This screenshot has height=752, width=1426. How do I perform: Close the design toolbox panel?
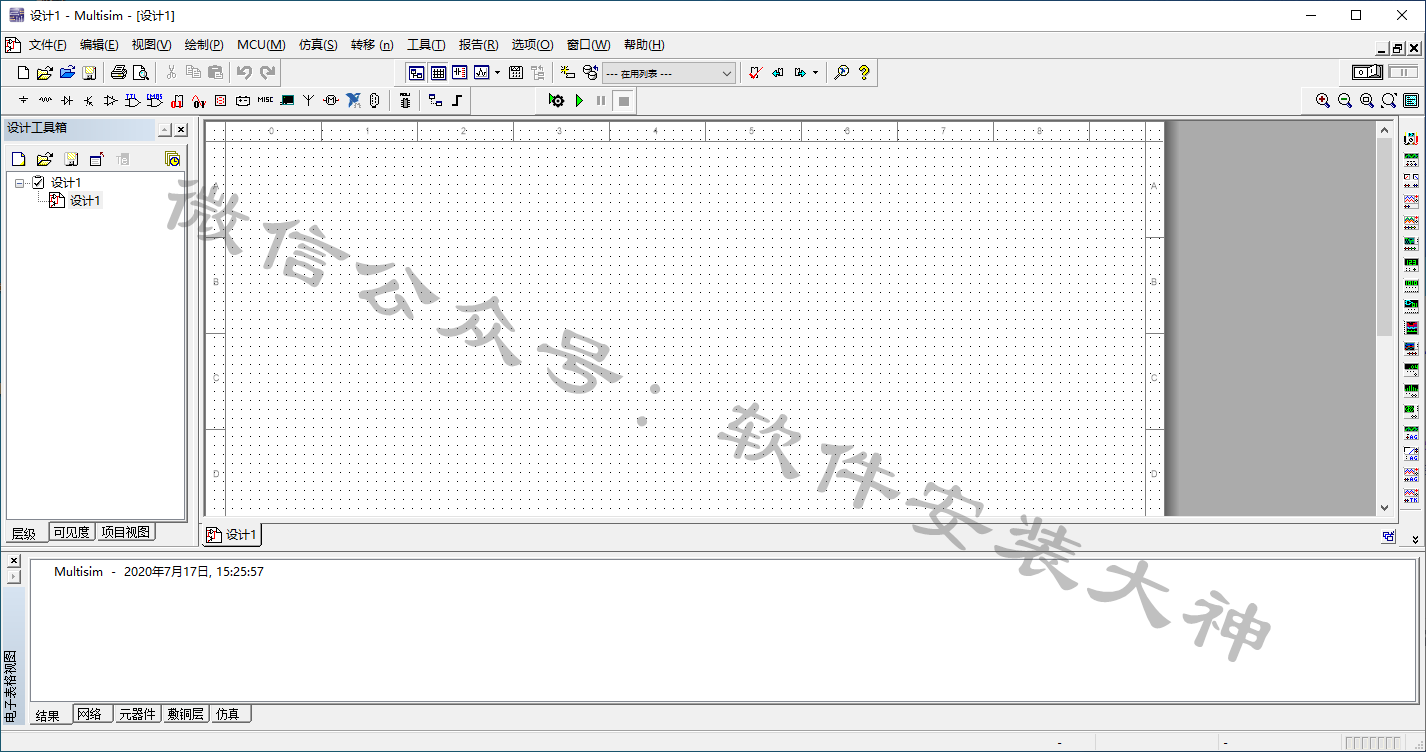(x=181, y=130)
